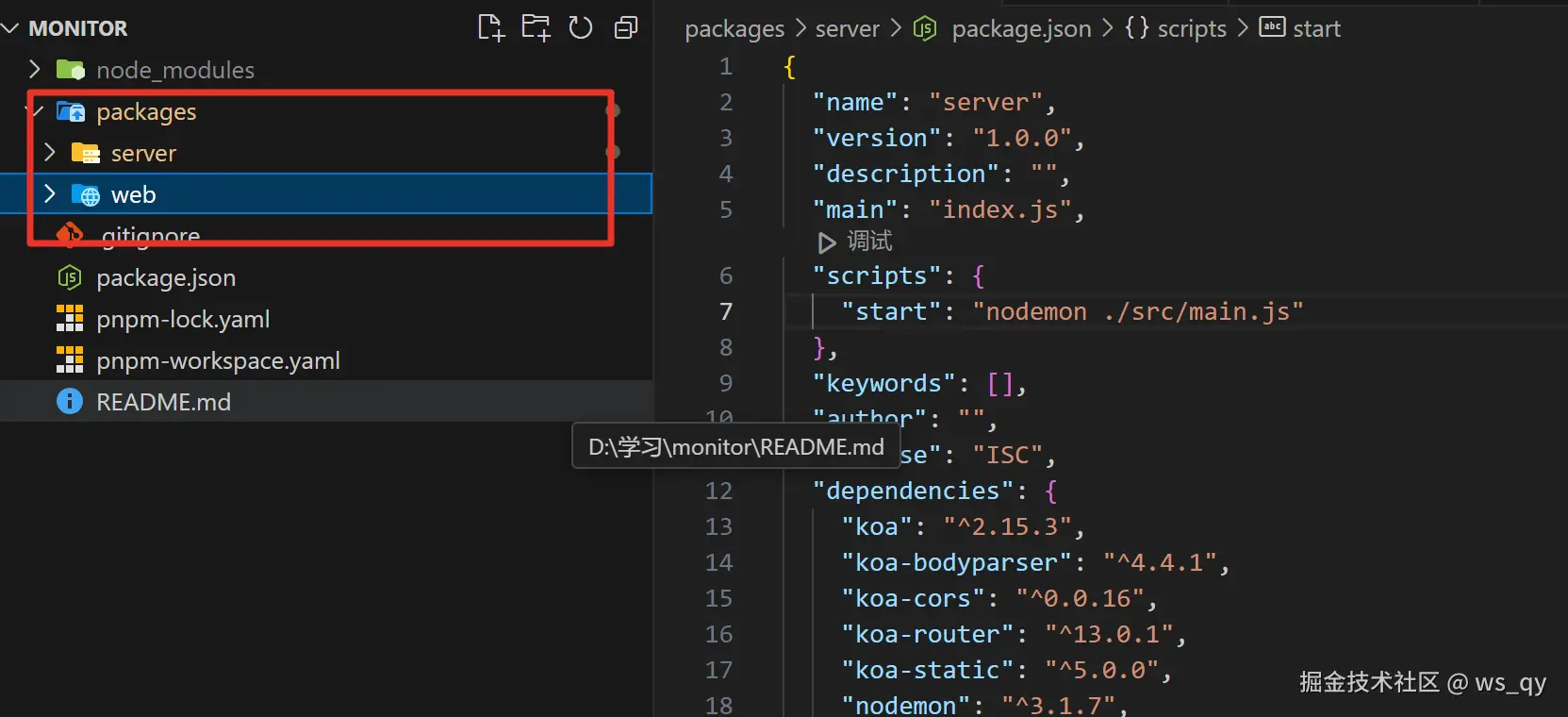Click line number 12 in the gutter
This screenshot has height=717, width=1568.
718,491
